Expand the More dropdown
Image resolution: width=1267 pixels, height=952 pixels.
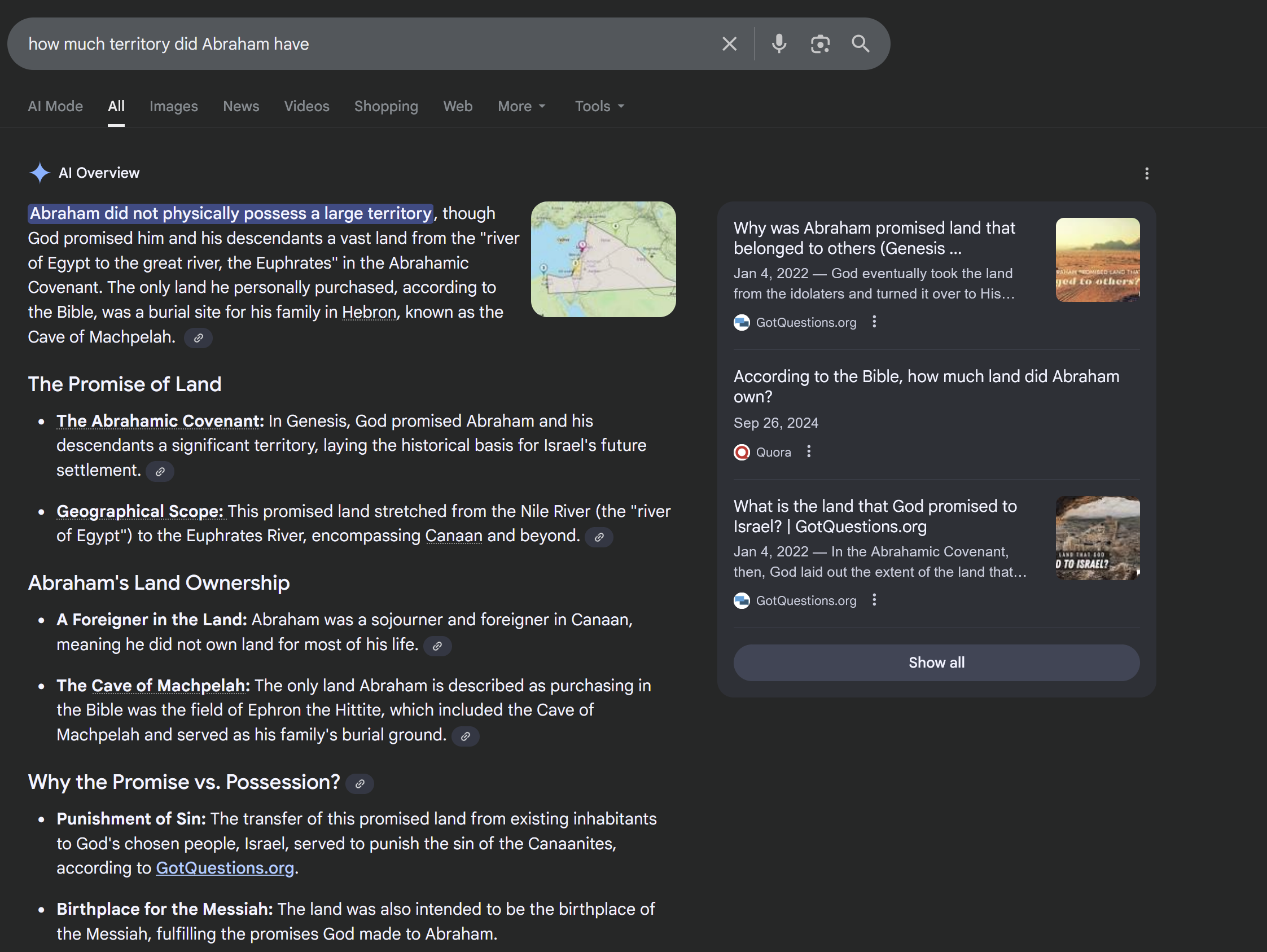(521, 107)
